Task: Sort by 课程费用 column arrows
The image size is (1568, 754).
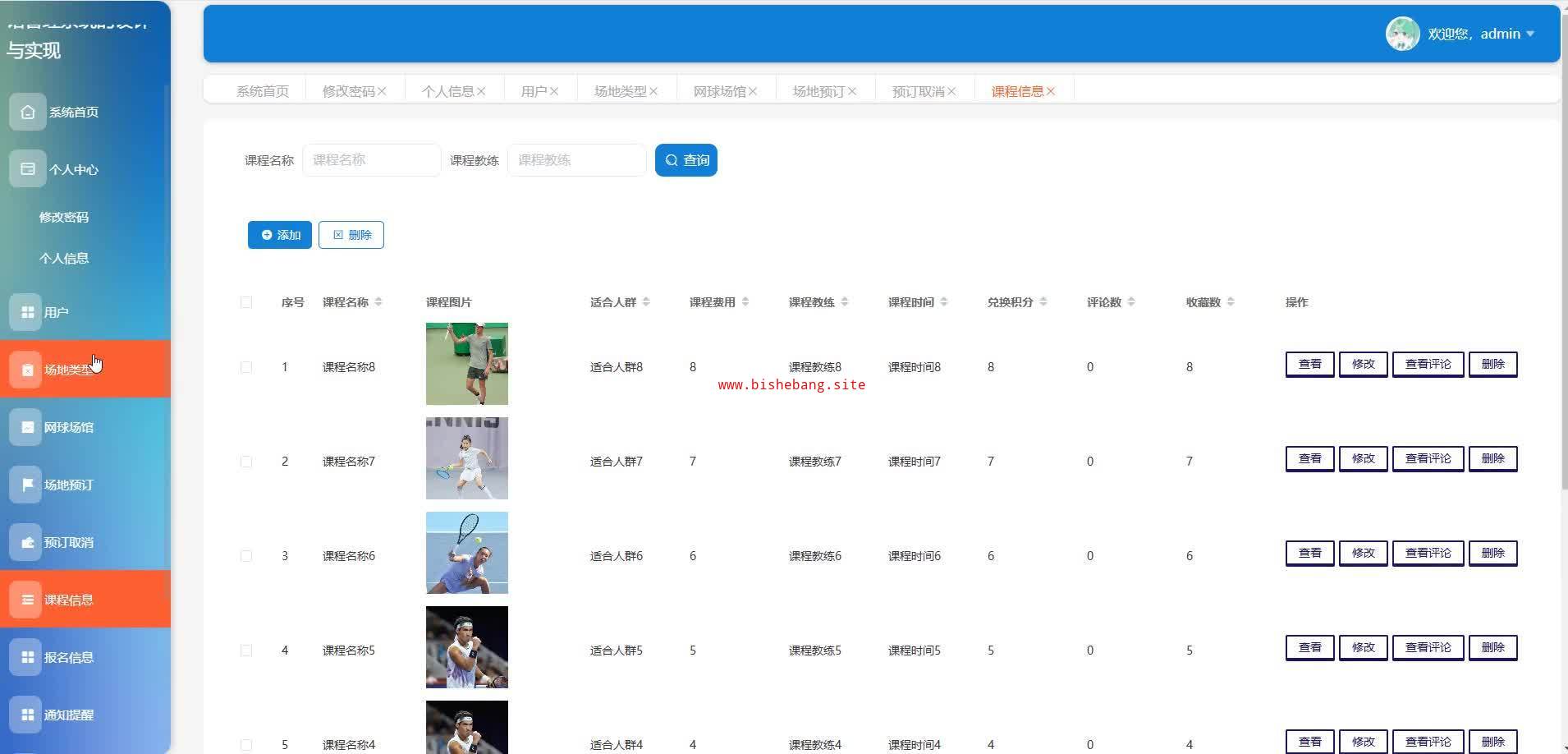Action: coord(745,302)
